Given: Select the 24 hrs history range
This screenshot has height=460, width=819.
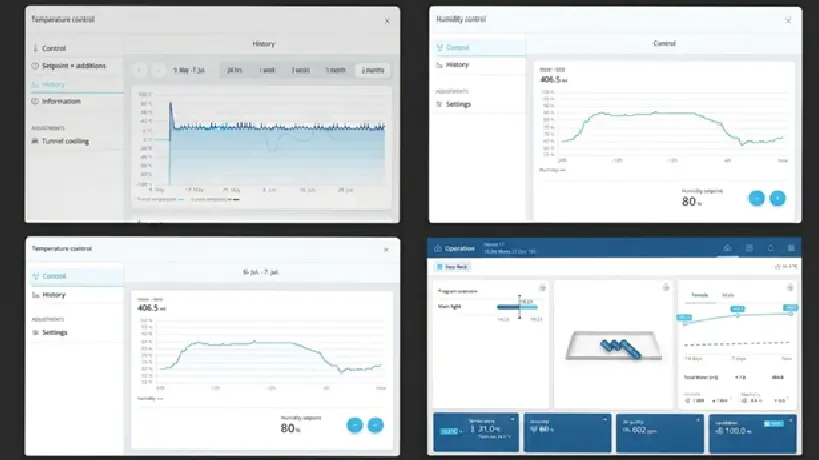Looking at the screenshot, I should 235,70.
